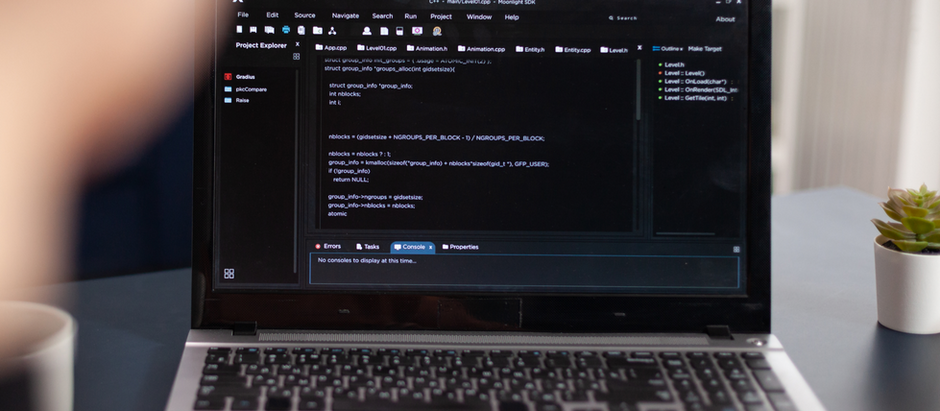Switch to the Entity.h tab
Image resolution: width=940 pixels, height=411 pixels.
[530, 50]
